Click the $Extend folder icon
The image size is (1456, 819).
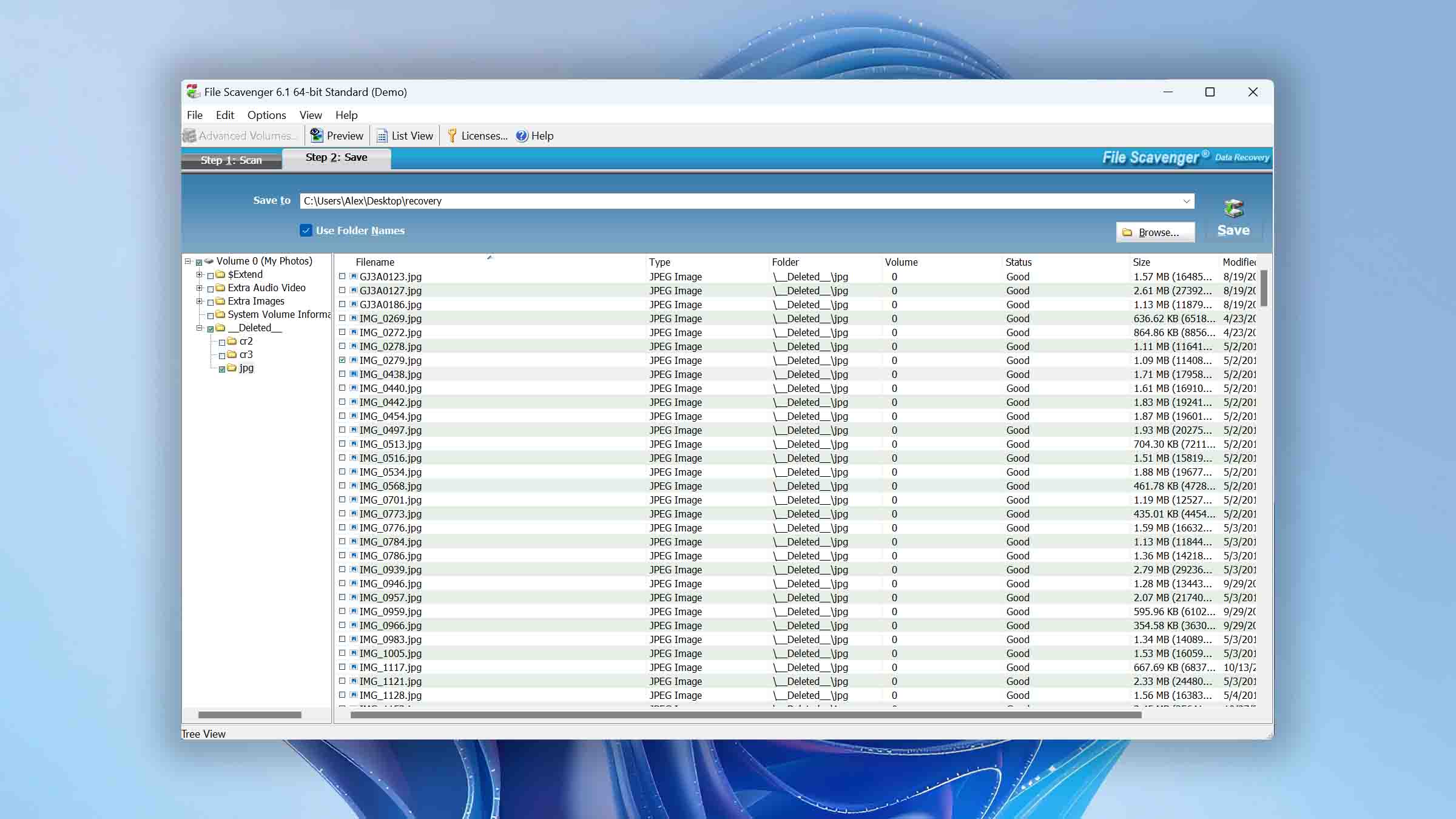point(221,274)
